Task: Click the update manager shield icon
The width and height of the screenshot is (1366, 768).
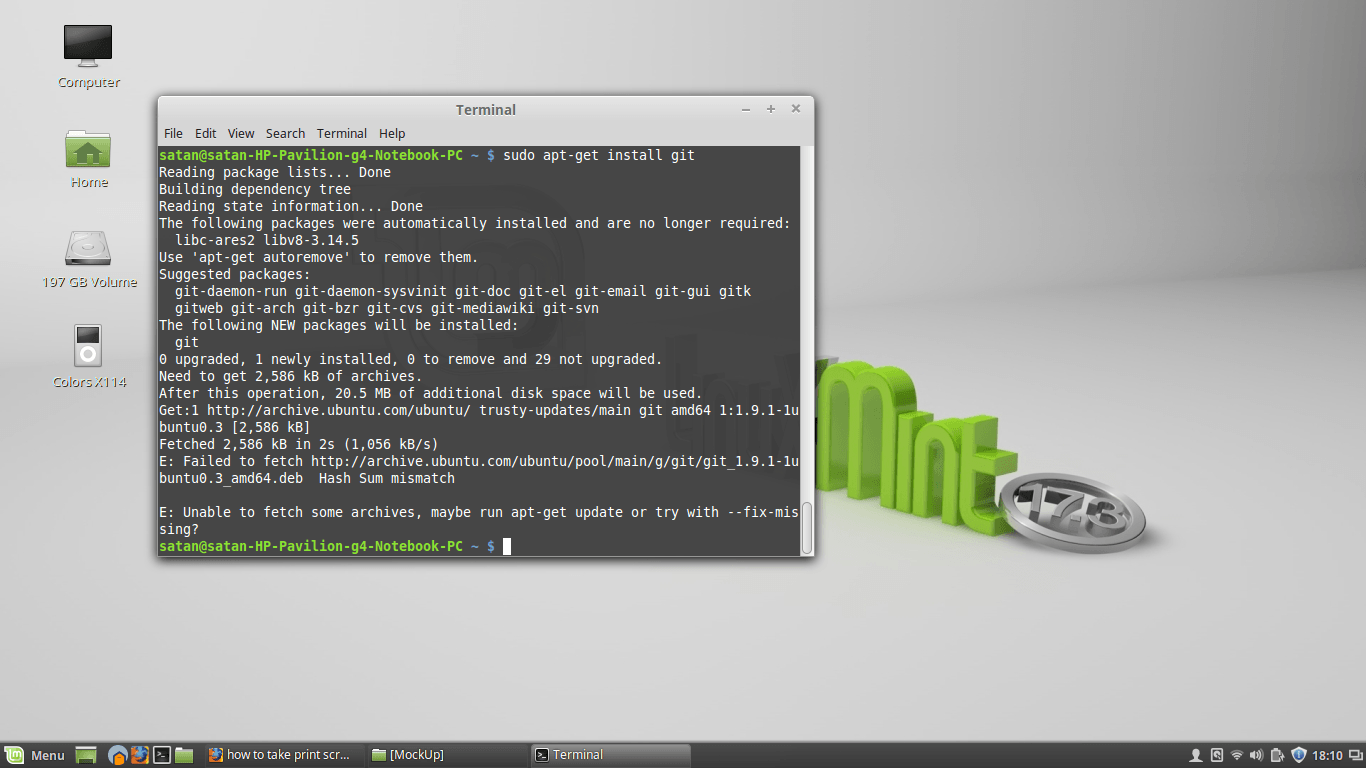Action: (x=1299, y=755)
